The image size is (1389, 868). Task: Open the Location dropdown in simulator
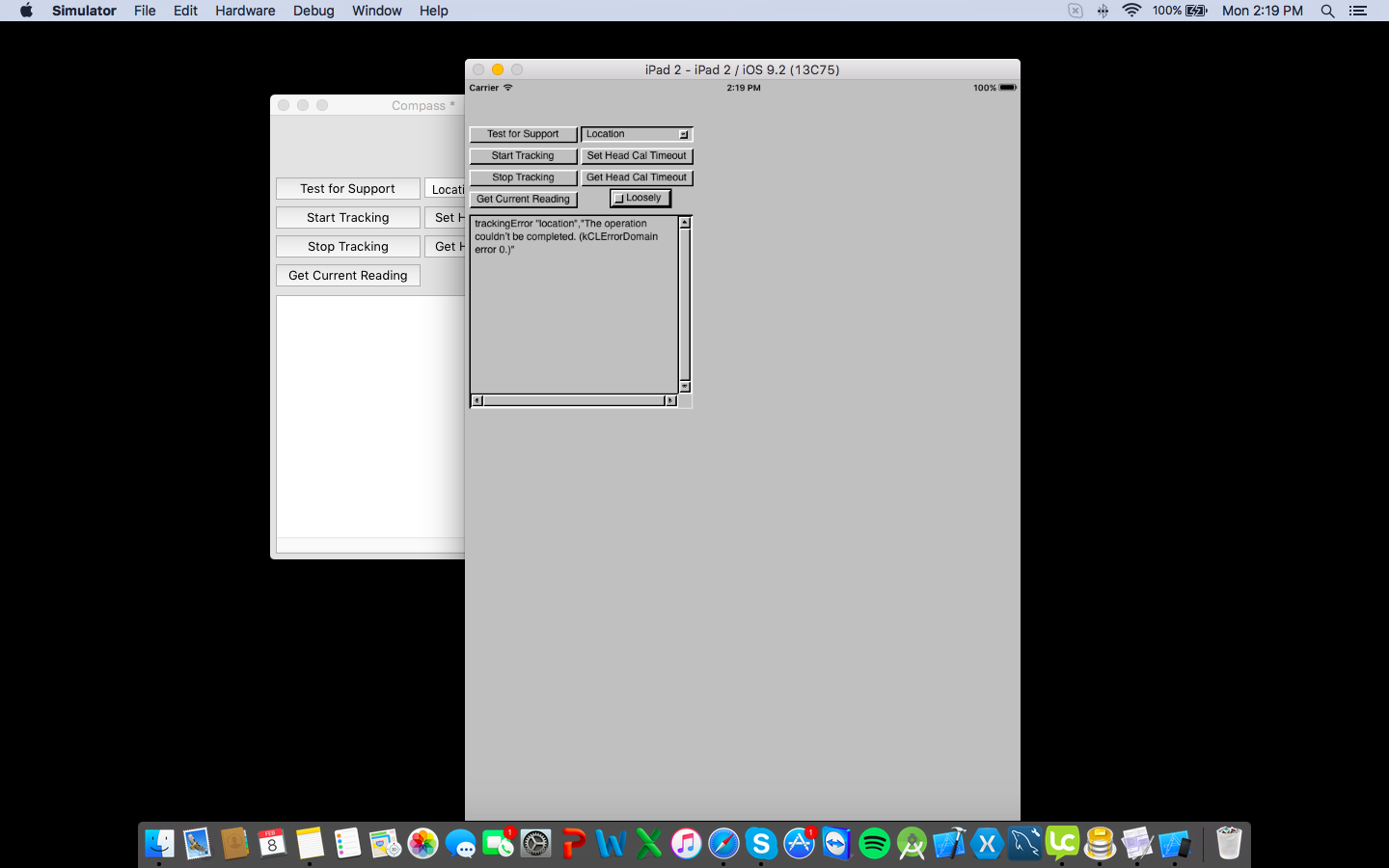click(637, 134)
